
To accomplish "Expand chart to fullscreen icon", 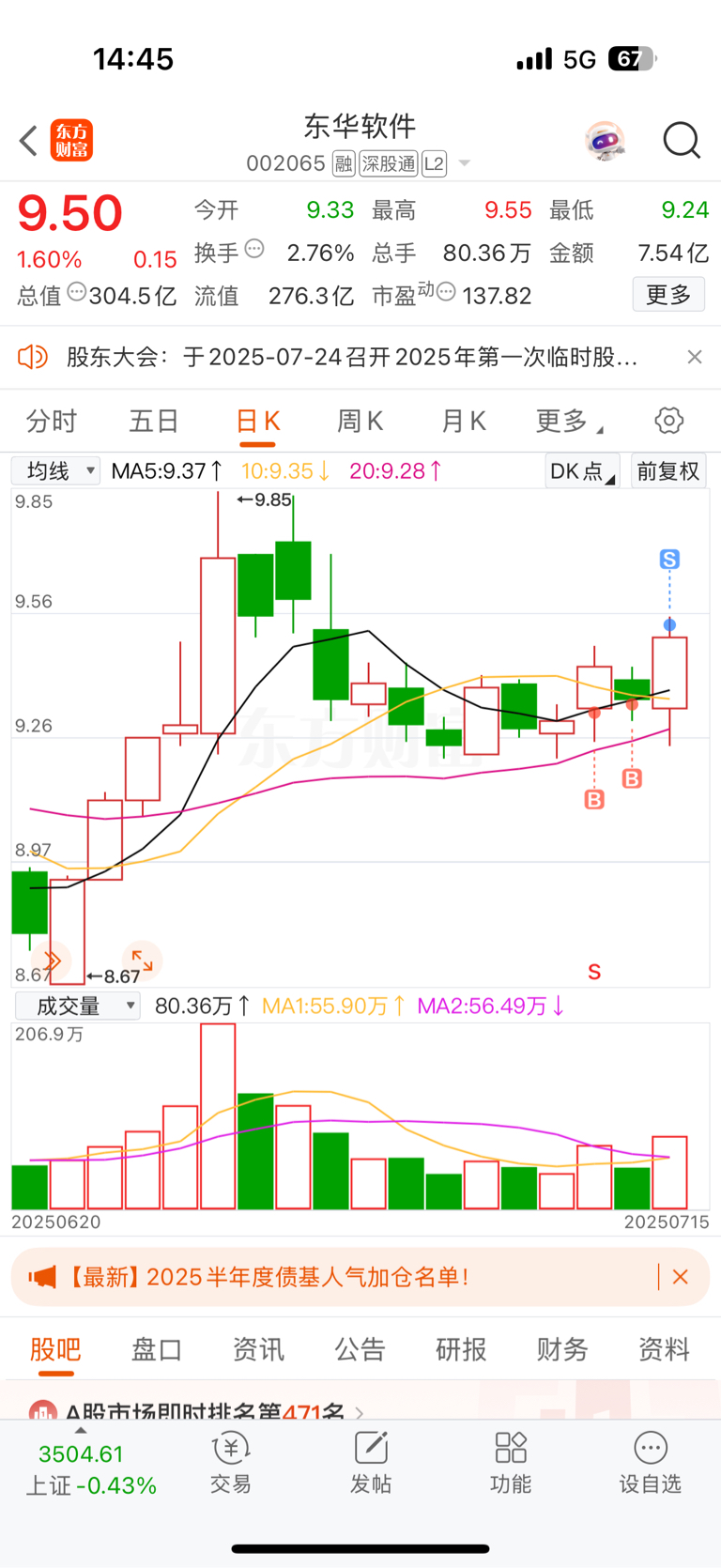I will [143, 961].
